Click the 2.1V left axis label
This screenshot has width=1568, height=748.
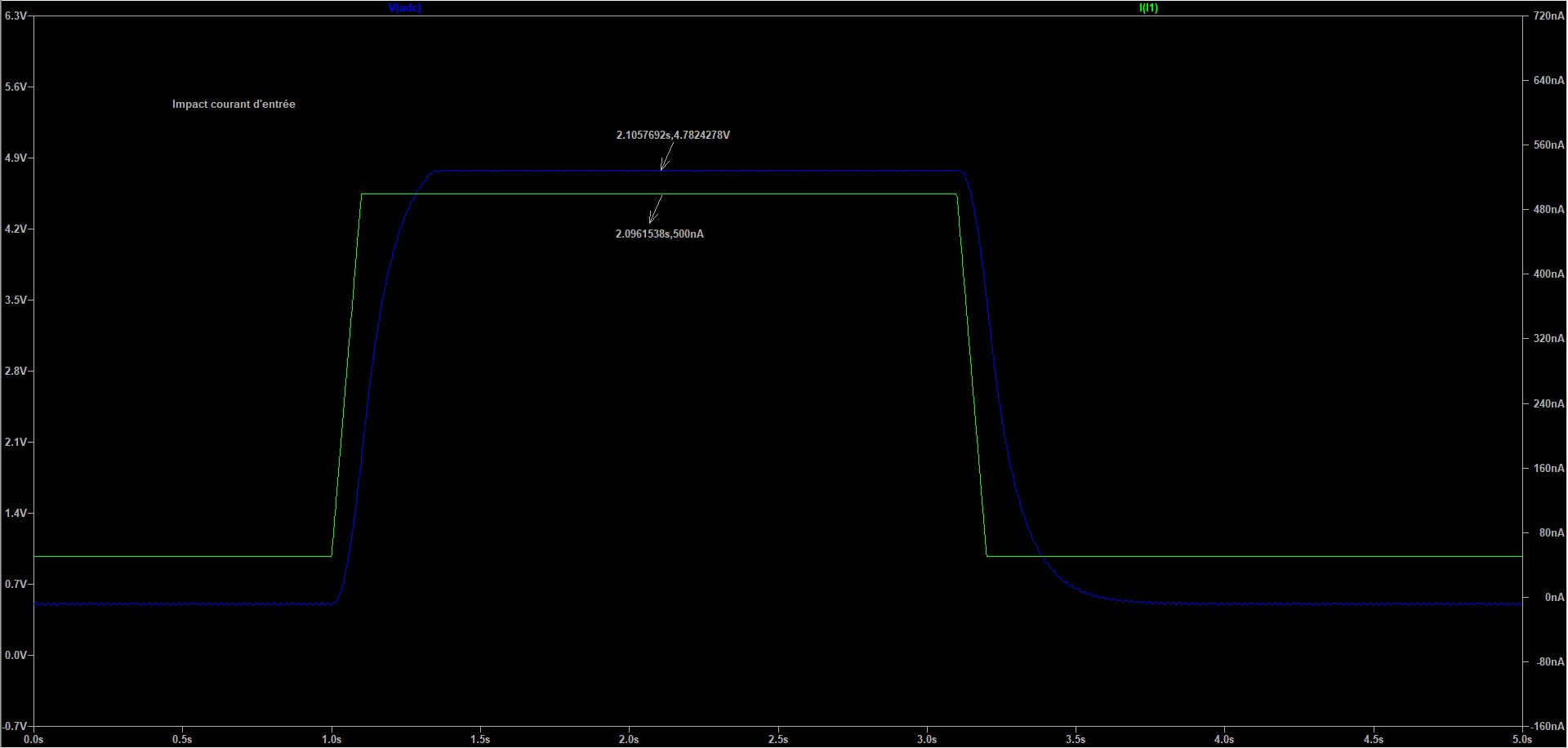click(16, 442)
